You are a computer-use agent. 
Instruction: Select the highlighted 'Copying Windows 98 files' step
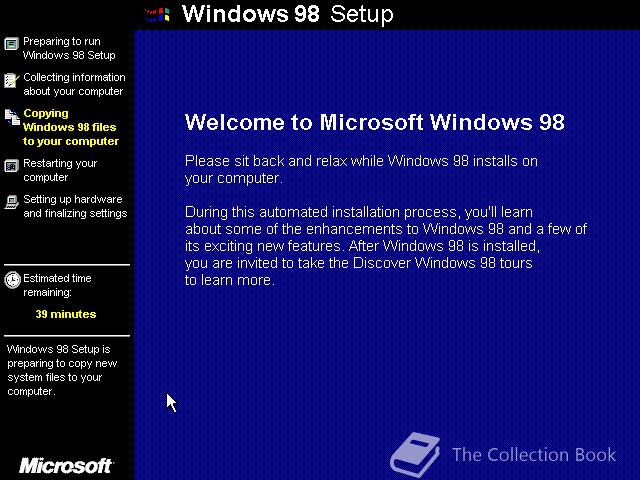click(71, 127)
